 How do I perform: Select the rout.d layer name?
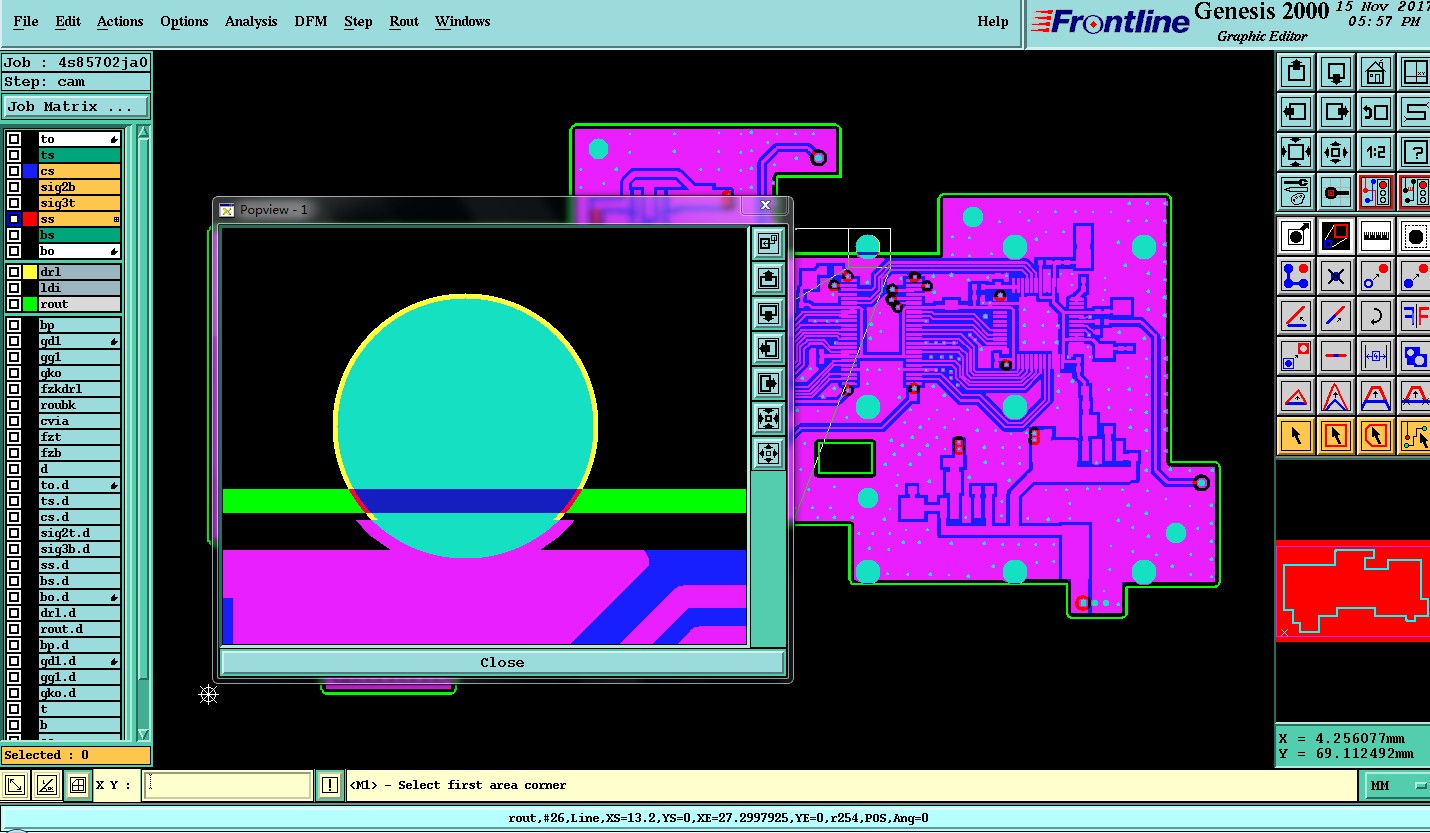(80, 629)
